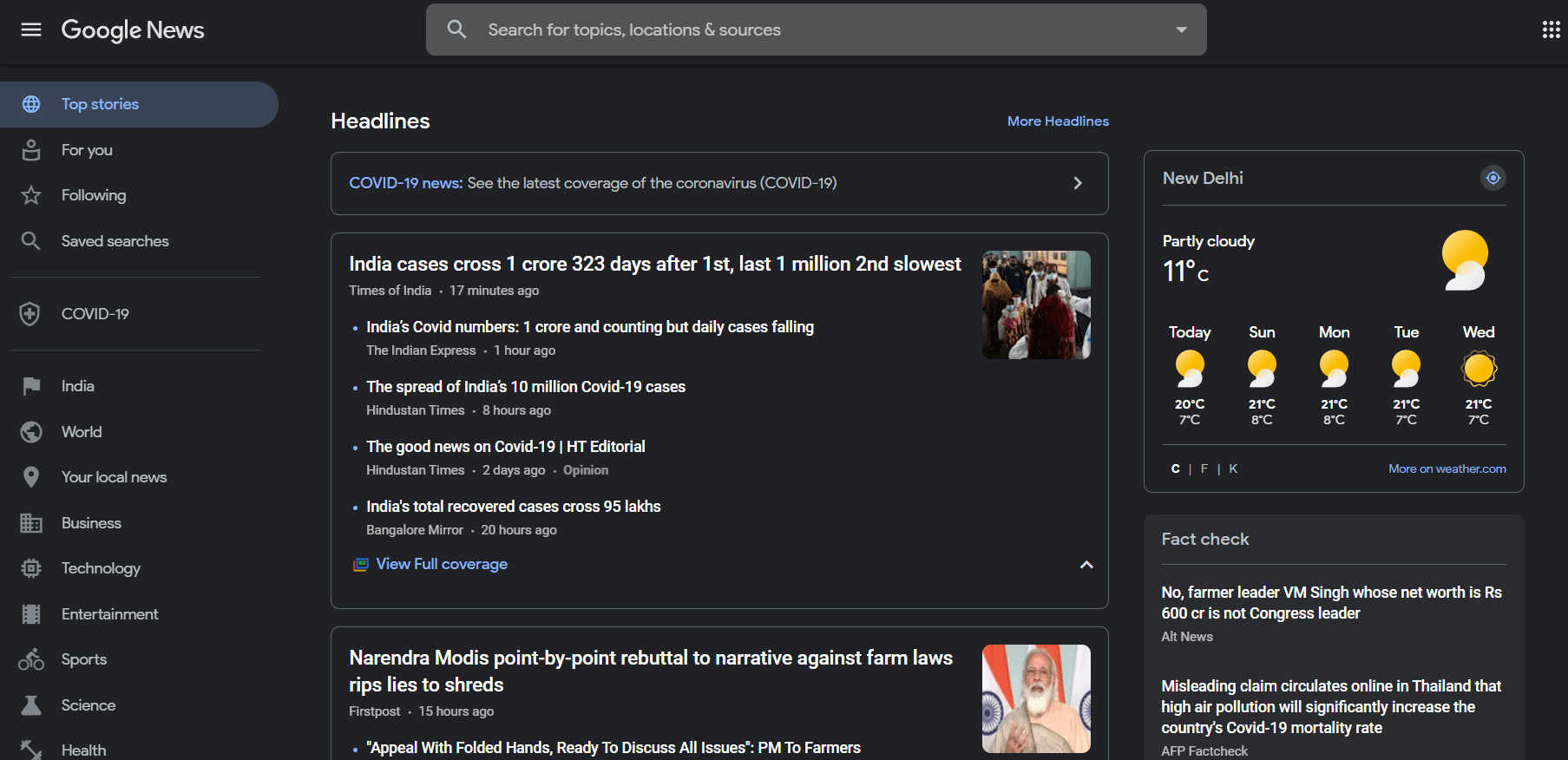The height and width of the screenshot is (760, 1568).
Task: Click the Entertainment film icon
Action: coord(31,614)
